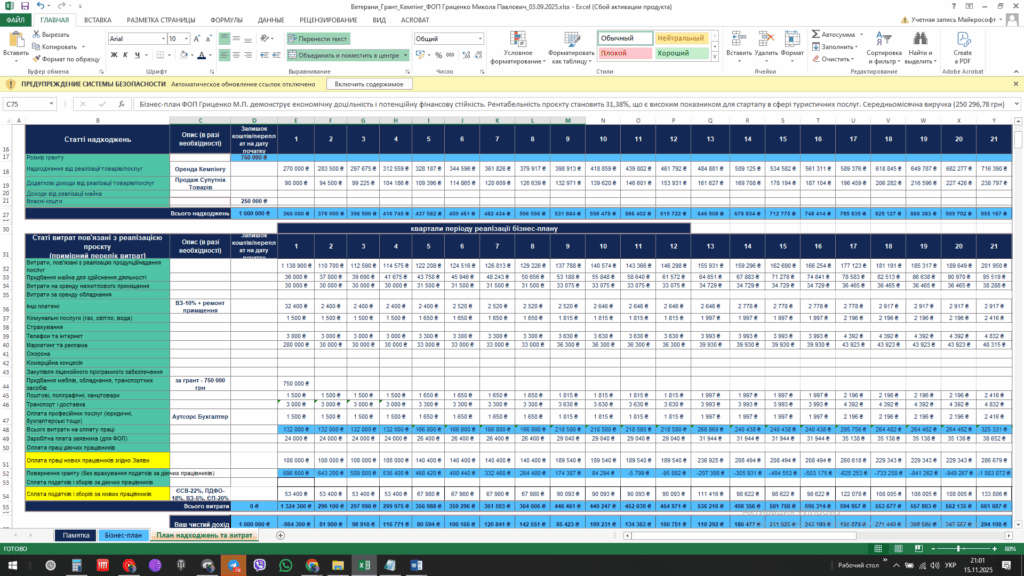
Task: Toggle bold (Ж) formatting
Action: click(x=113, y=56)
